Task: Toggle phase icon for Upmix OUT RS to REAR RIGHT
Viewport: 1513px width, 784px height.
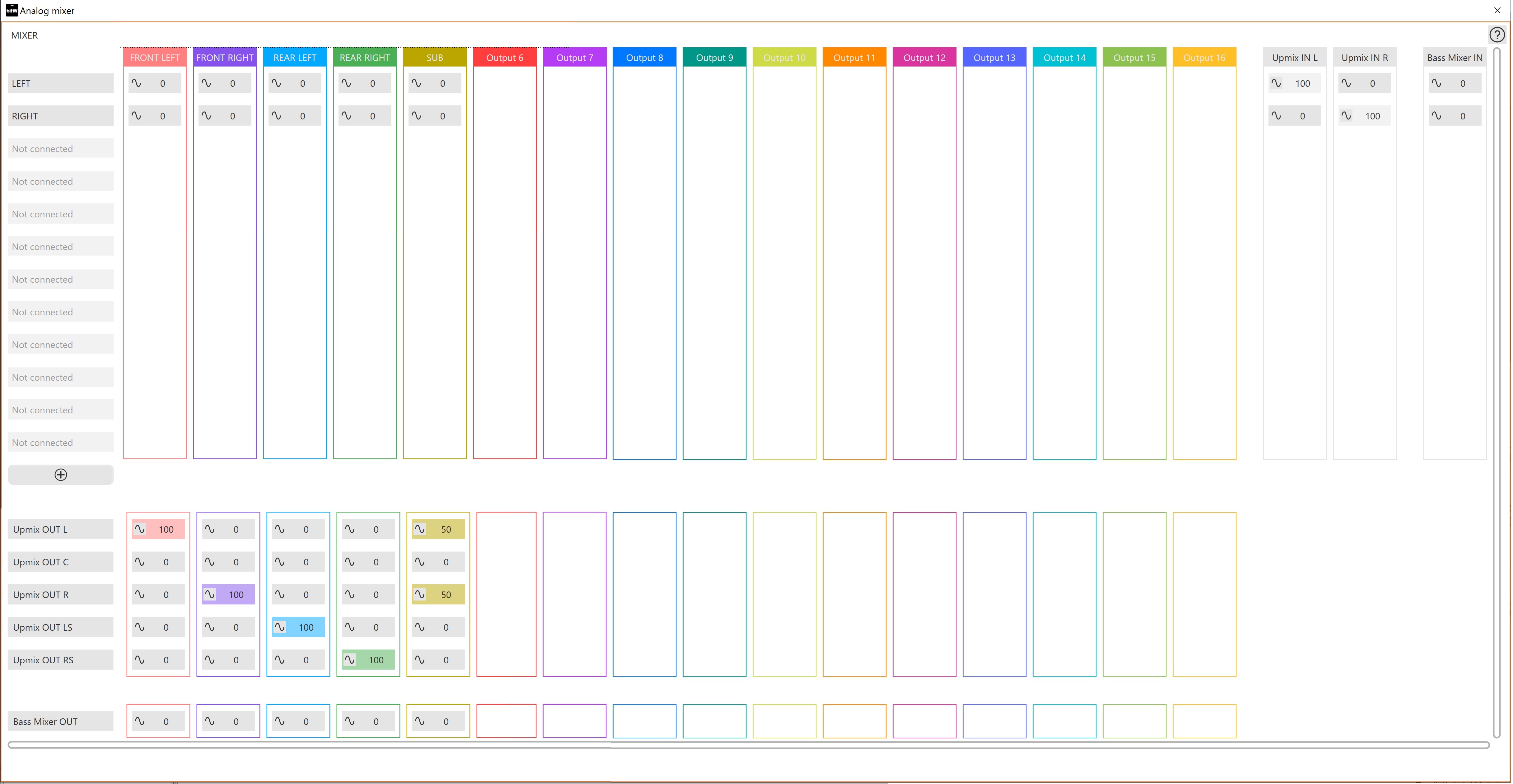Action: [x=349, y=660]
